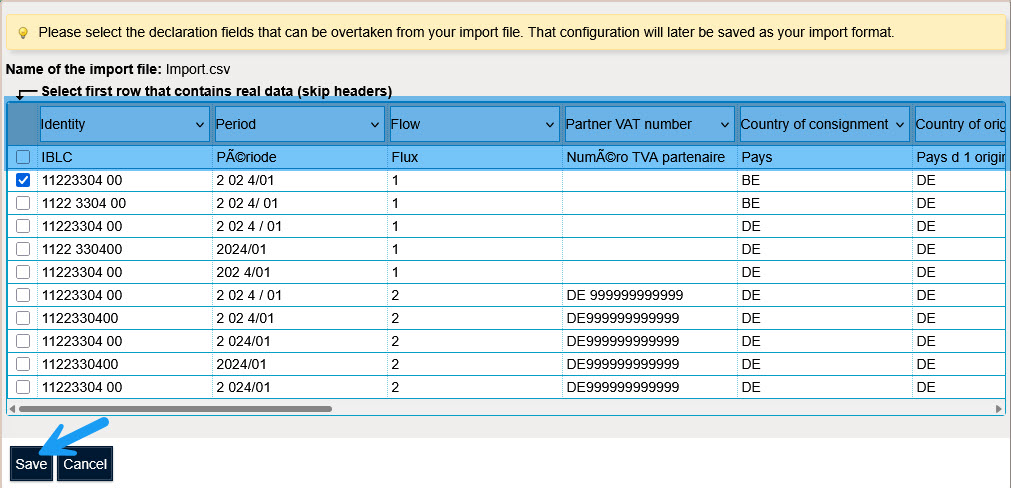Viewport: 1011px width, 488px height.
Task: Click the identity cell 1122 3304 00
Action: click(x=126, y=203)
